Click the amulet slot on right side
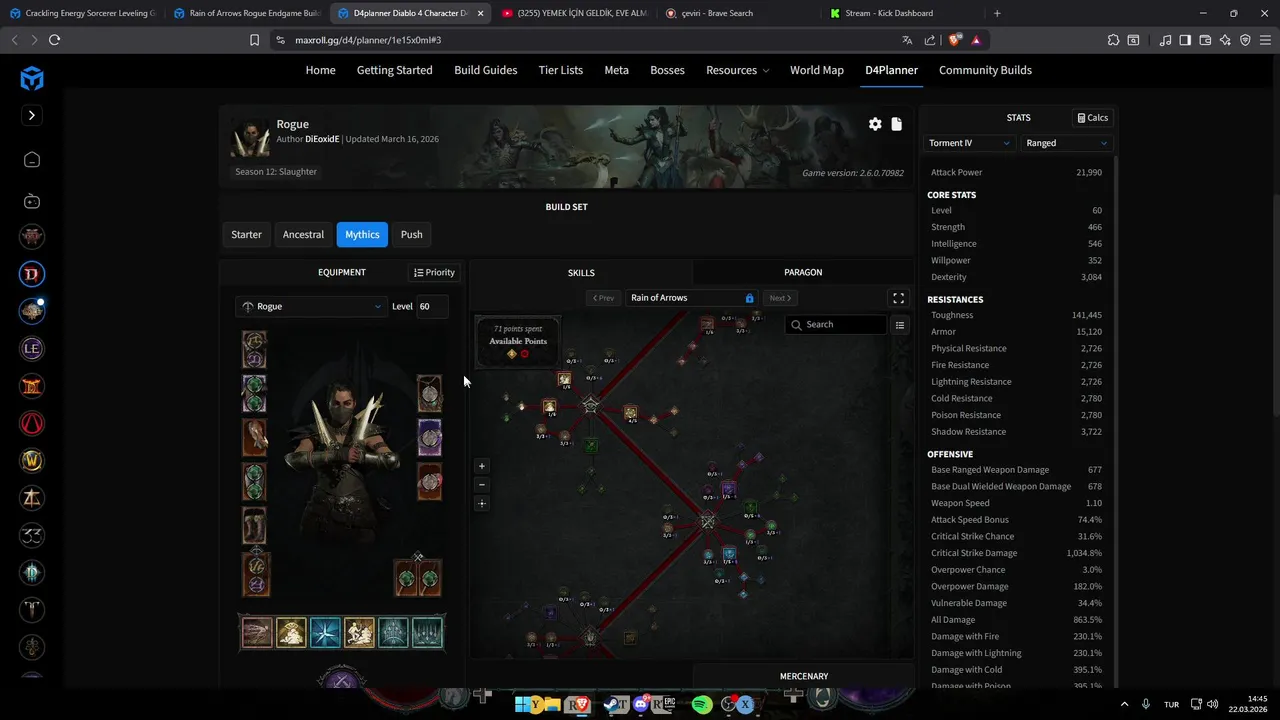This screenshot has width=1280, height=720. point(429,394)
